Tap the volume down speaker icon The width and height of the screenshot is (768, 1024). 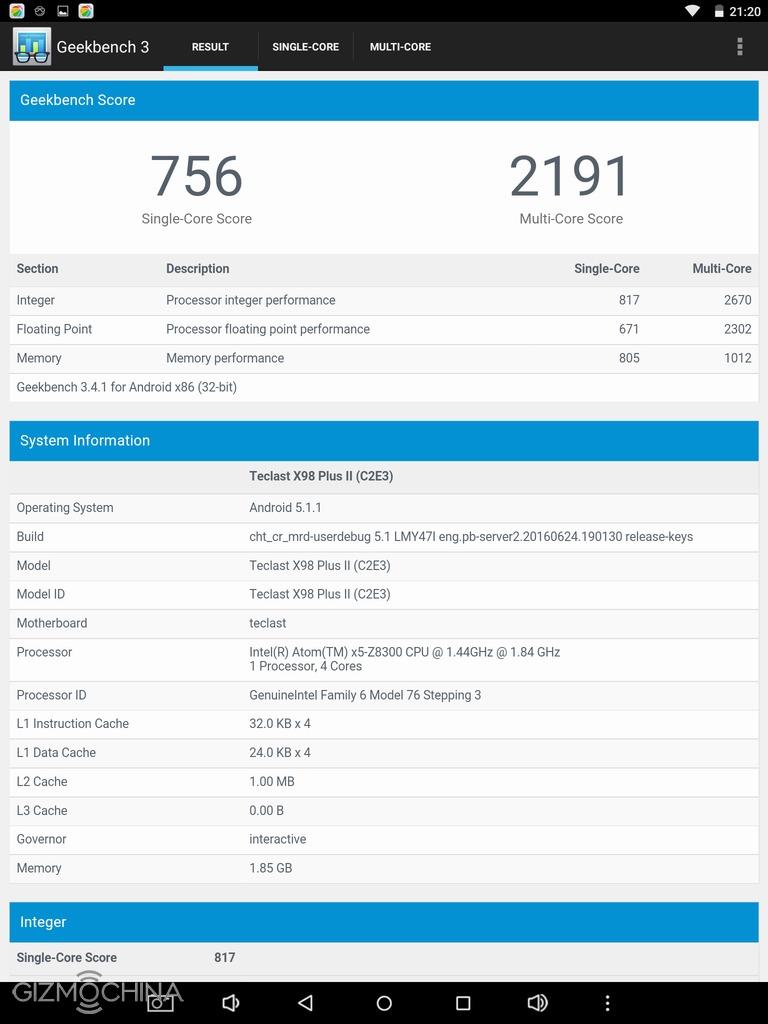point(231,1003)
